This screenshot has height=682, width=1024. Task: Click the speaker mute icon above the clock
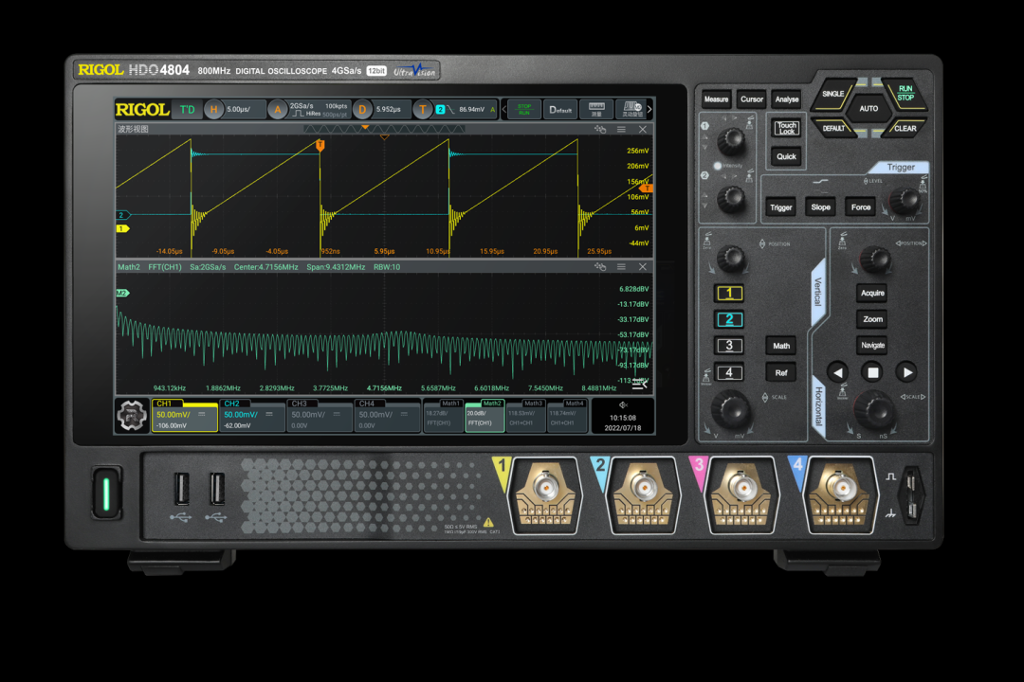point(623,404)
